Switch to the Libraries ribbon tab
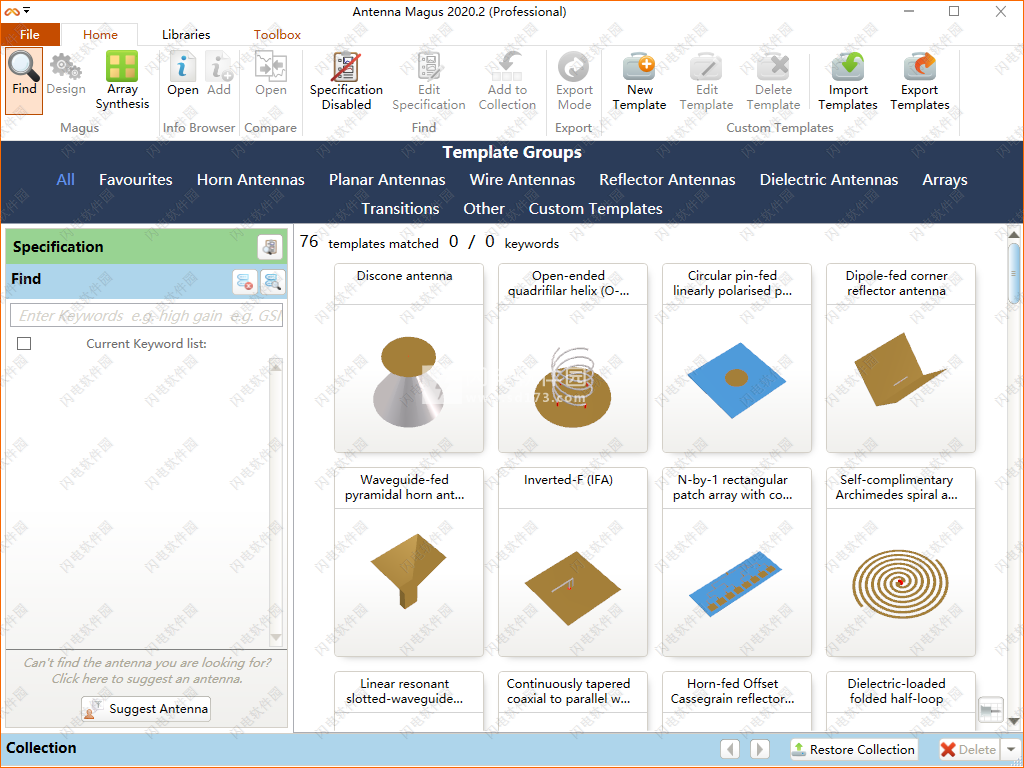The width and height of the screenshot is (1024, 768). tap(186, 35)
